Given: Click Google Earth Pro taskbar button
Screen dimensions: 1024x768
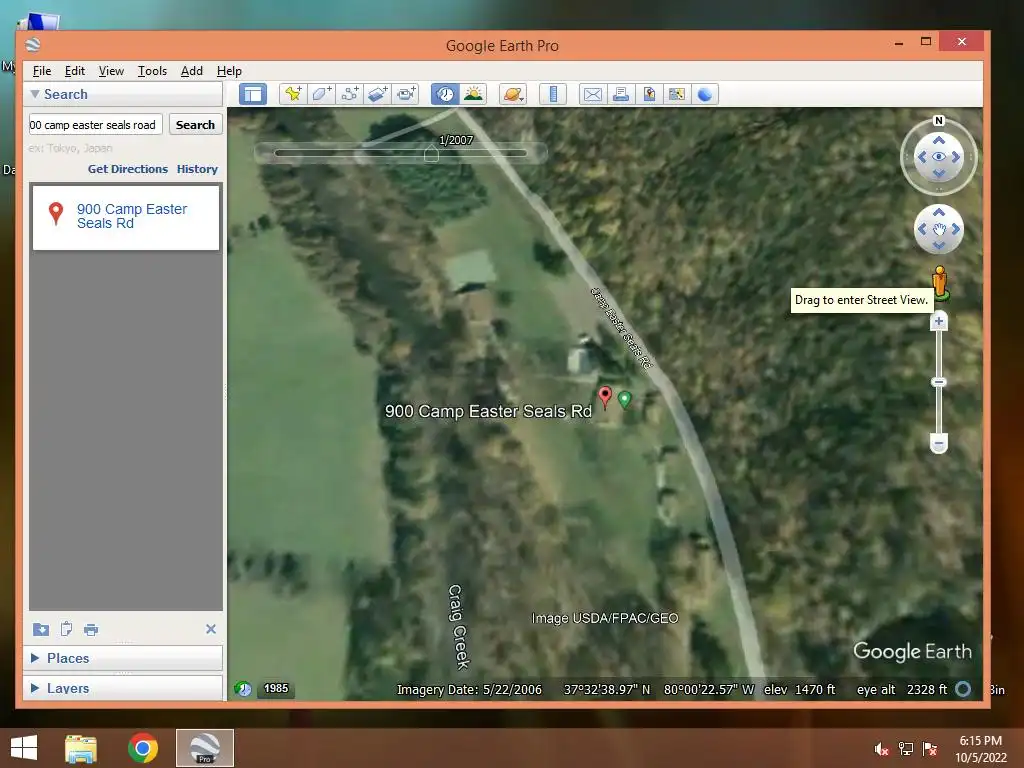Looking at the screenshot, I should 204,748.
